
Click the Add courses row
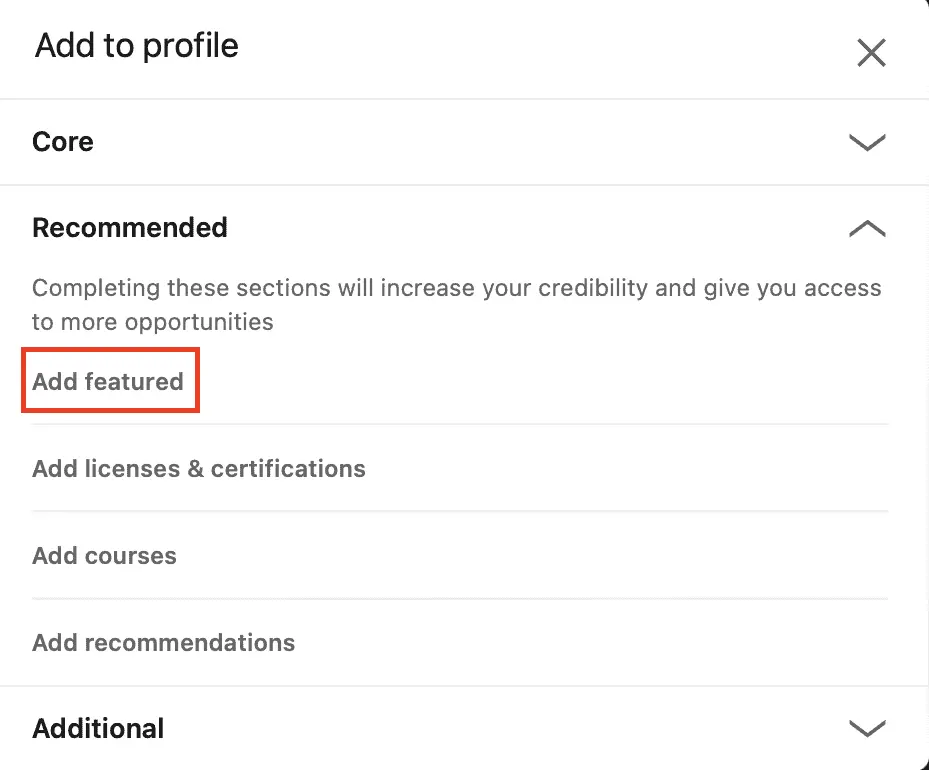[x=104, y=555]
